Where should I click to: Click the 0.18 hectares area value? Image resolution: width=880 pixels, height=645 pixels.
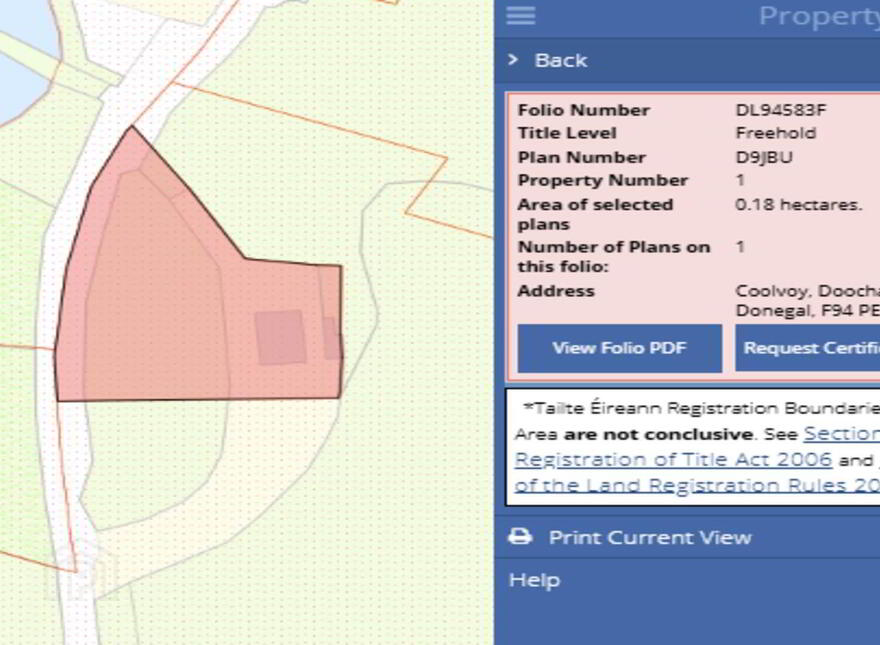798,204
